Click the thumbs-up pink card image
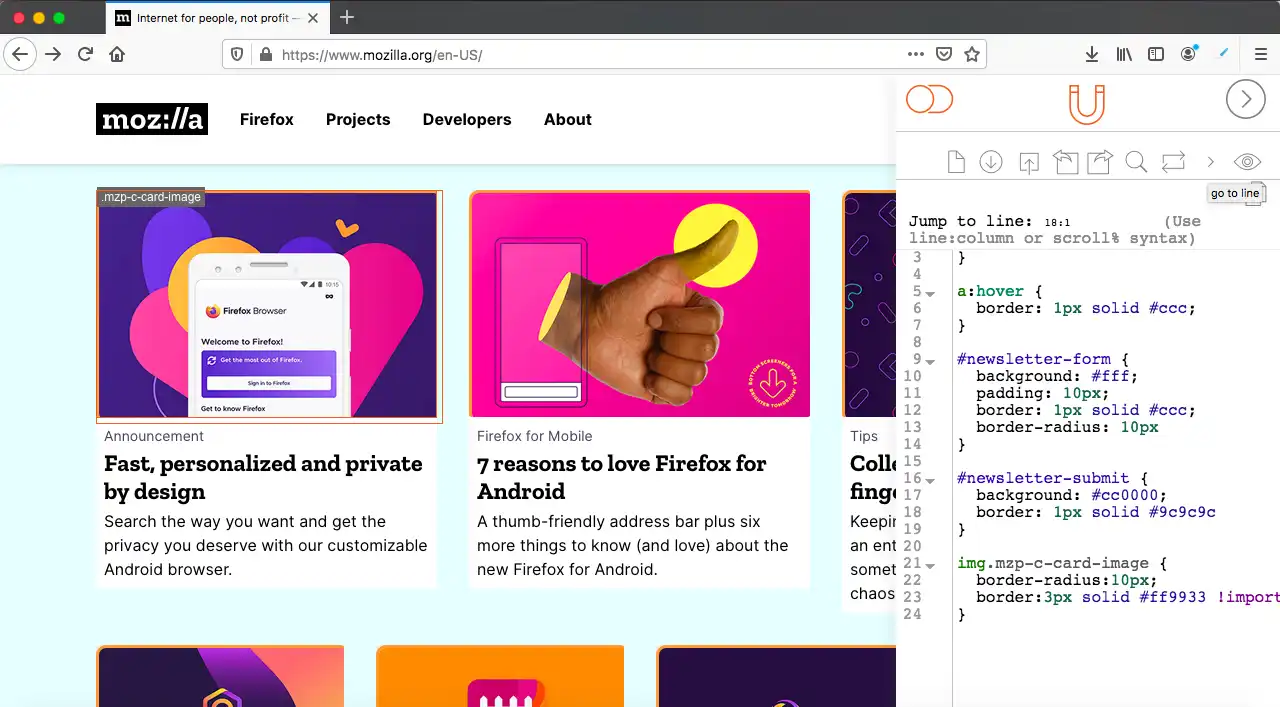 pos(640,304)
